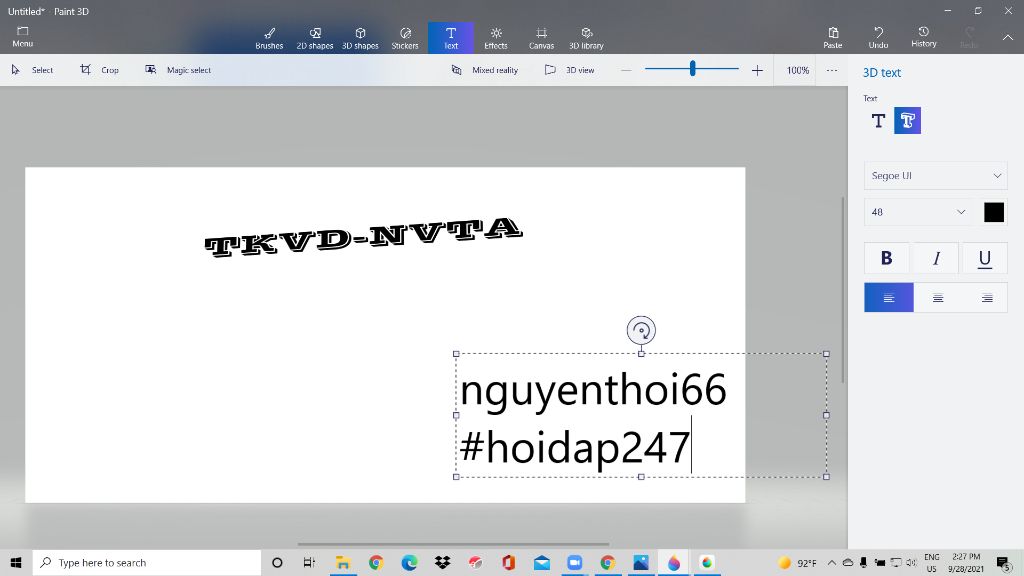Viewport: 1024px width, 576px height.
Task: Click the 100% zoom value field
Action: pos(797,70)
